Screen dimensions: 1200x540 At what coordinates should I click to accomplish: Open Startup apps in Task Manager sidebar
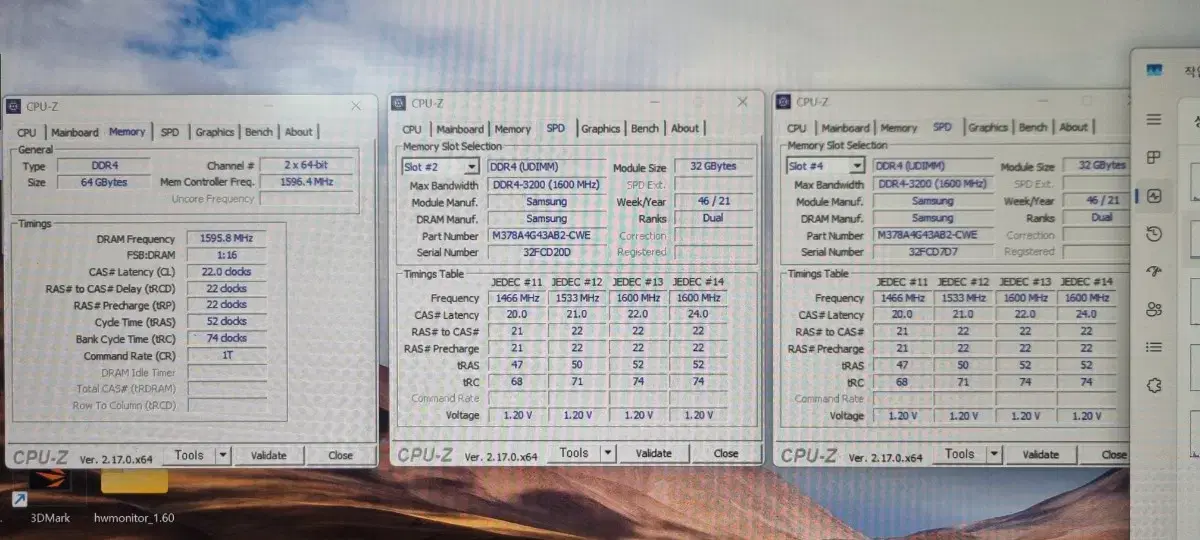[1154, 271]
